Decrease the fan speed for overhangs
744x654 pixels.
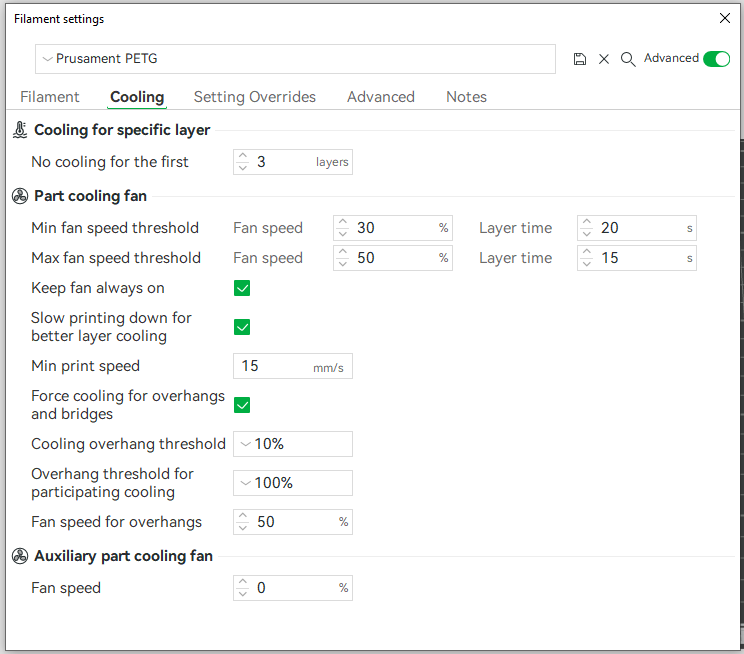242,527
